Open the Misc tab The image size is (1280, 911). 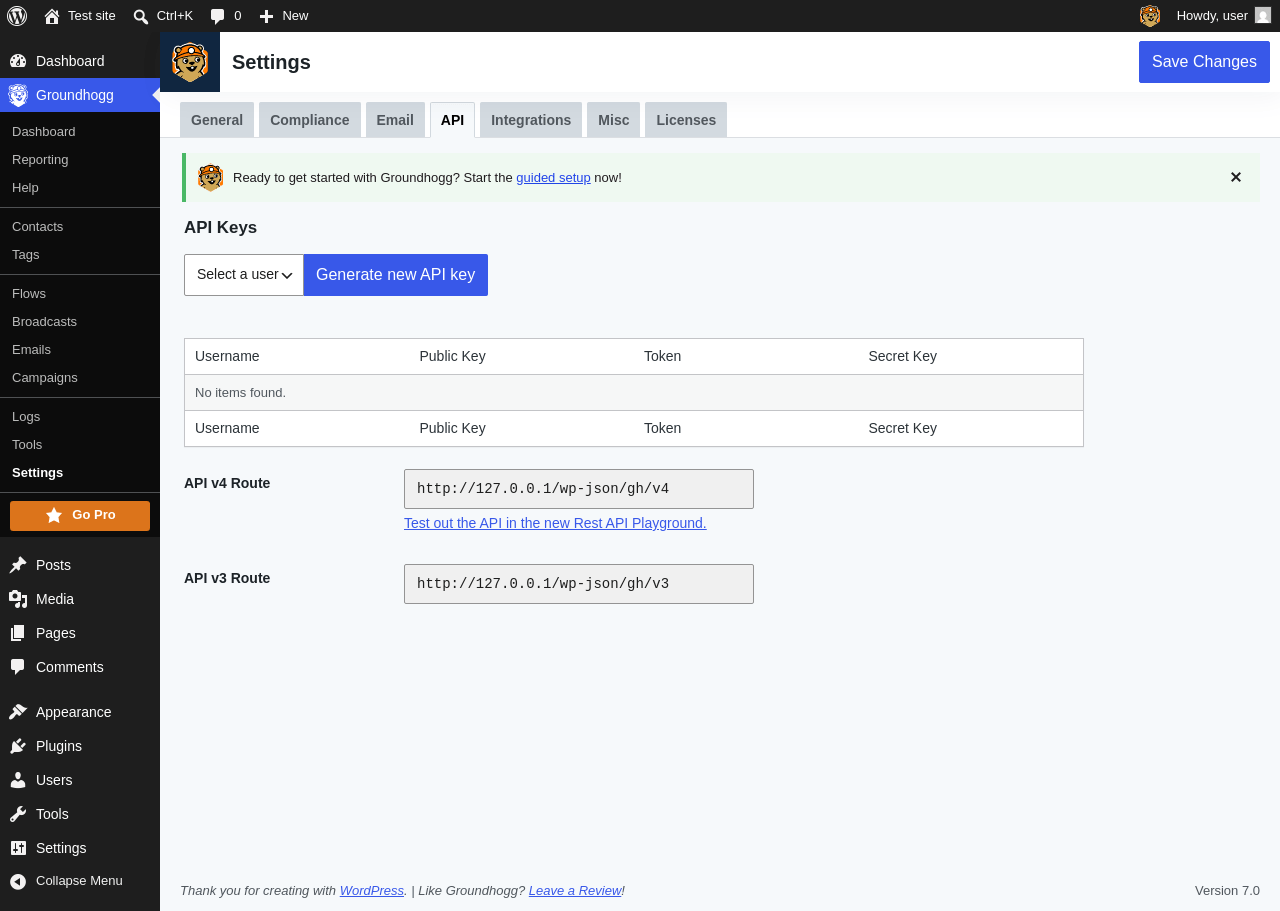click(614, 120)
